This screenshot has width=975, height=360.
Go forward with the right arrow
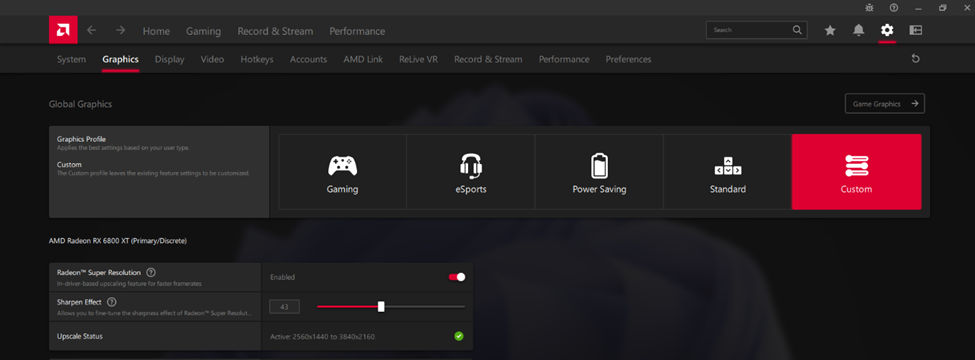tap(121, 30)
